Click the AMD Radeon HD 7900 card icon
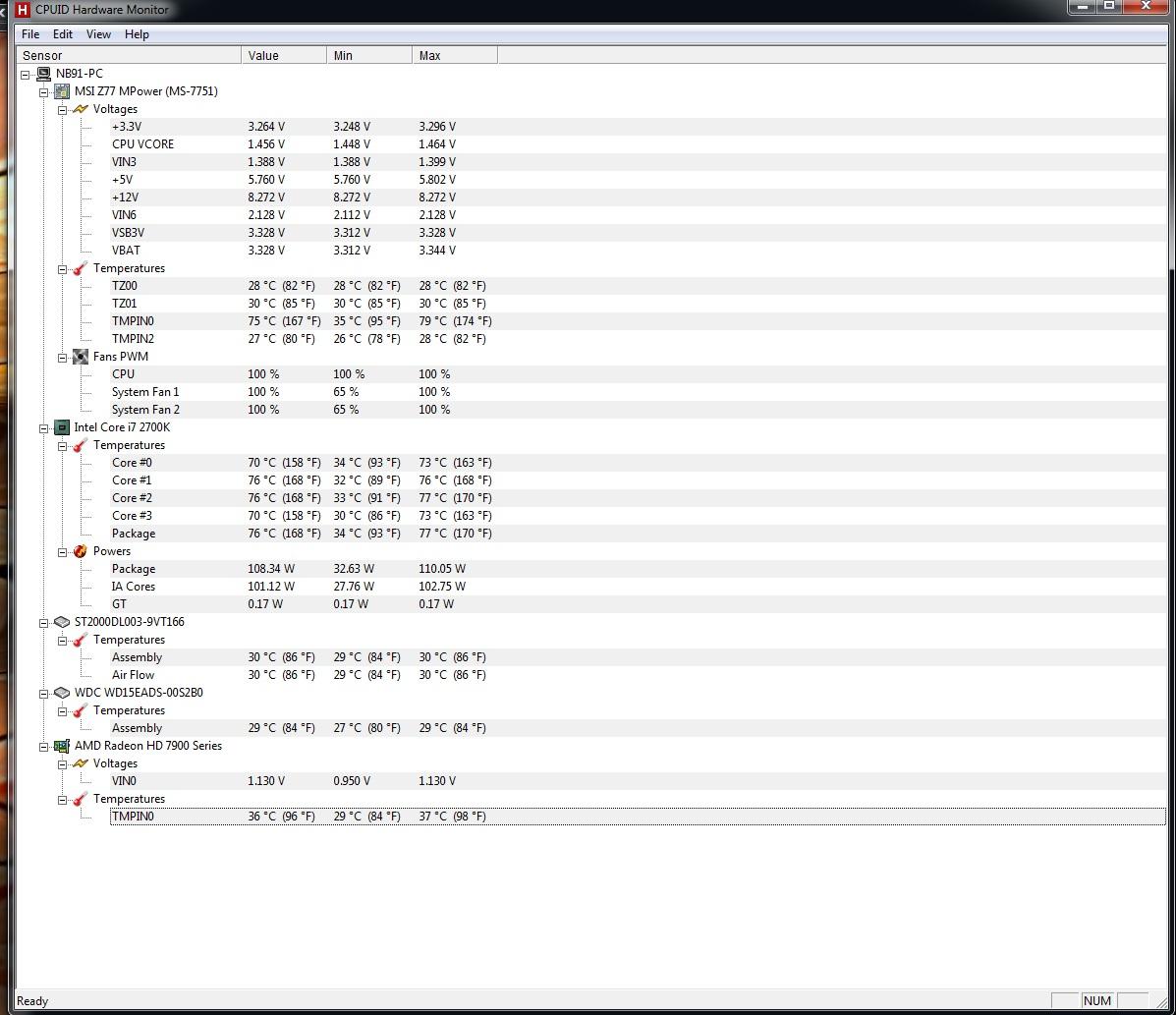The image size is (1176, 1015). pos(62,746)
